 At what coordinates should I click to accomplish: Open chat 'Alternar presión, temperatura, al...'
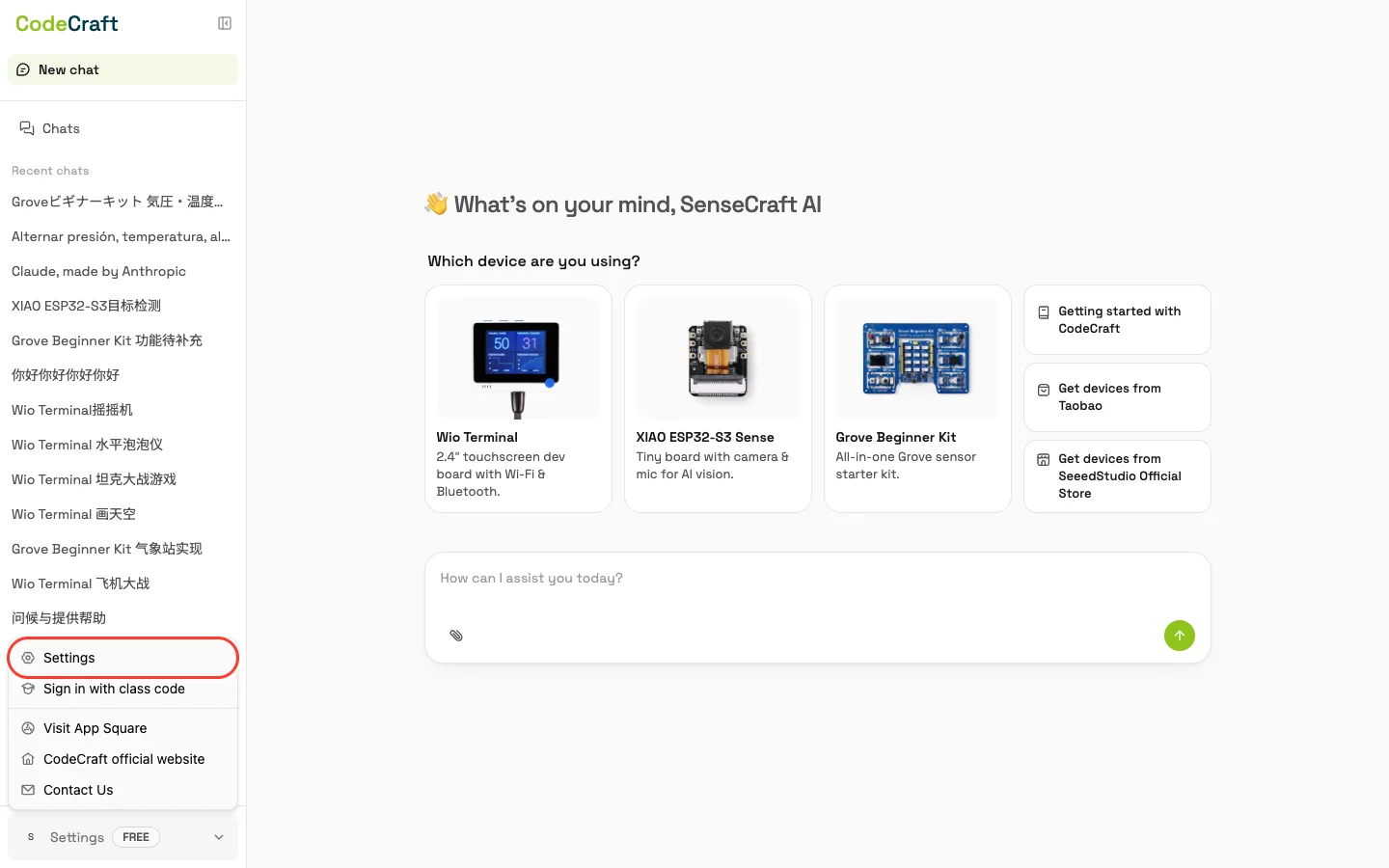pos(121,236)
